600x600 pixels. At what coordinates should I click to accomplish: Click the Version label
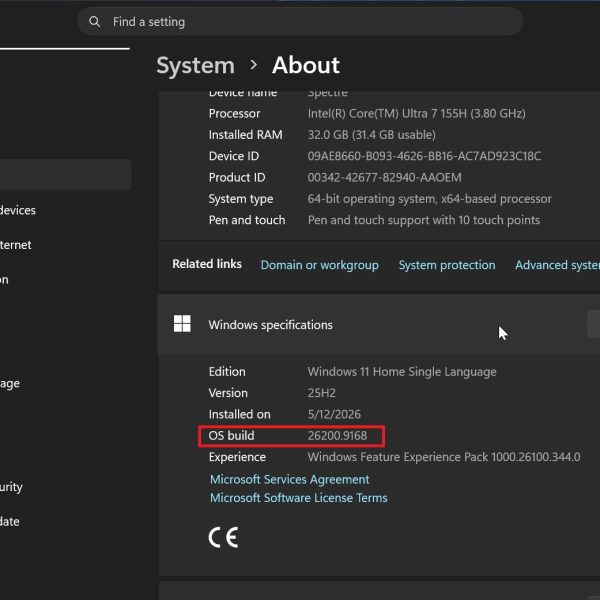click(228, 393)
